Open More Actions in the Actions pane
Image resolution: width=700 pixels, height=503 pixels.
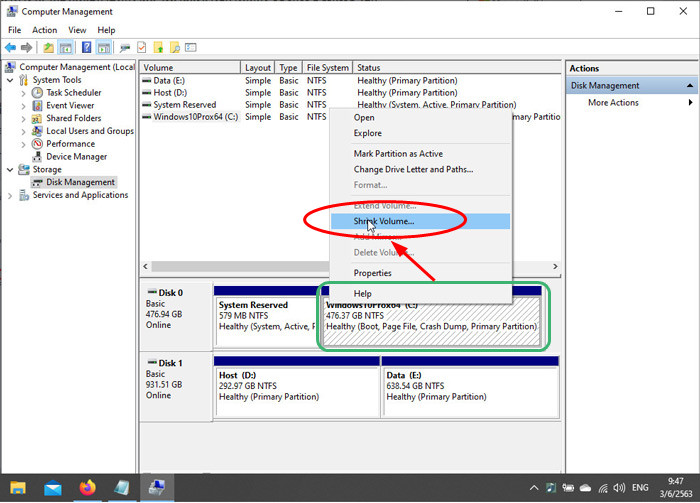(x=613, y=102)
